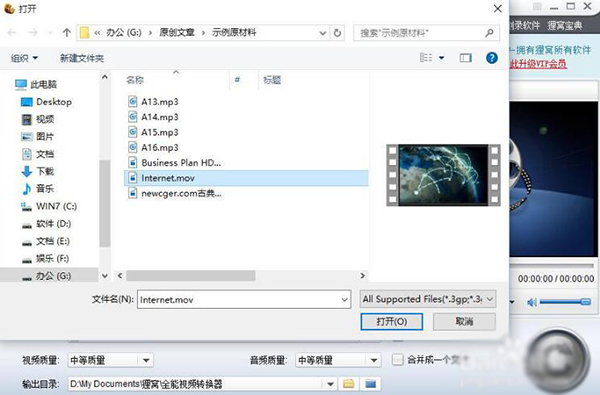600x395 pixels.
Task: Click the blue folder icon beside output path
Action: coord(370,384)
